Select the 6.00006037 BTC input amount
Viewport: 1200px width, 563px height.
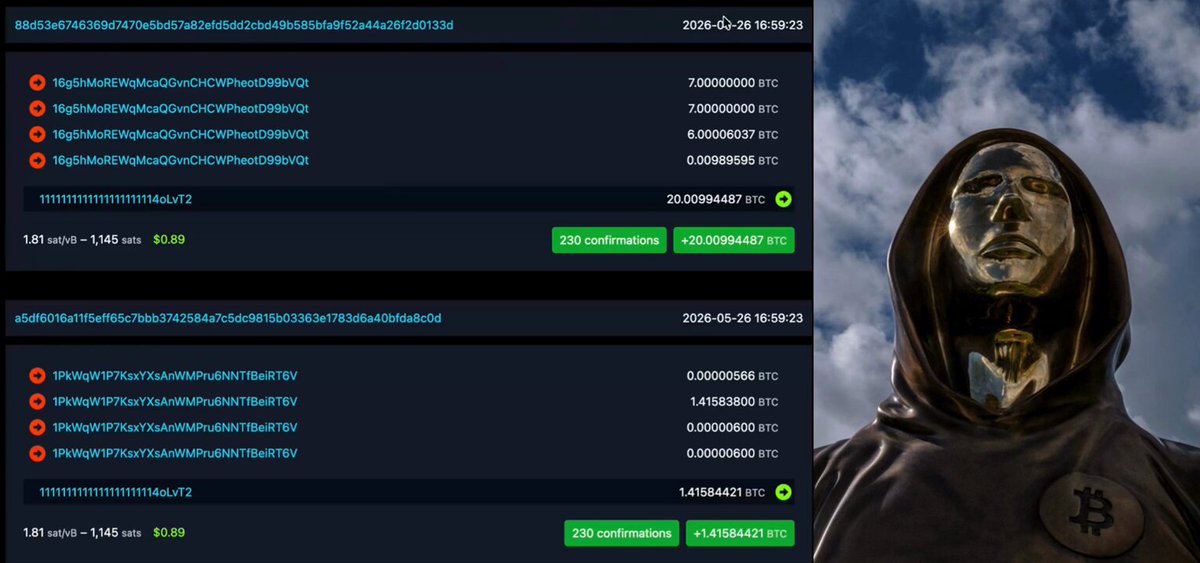(x=732, y=134)
